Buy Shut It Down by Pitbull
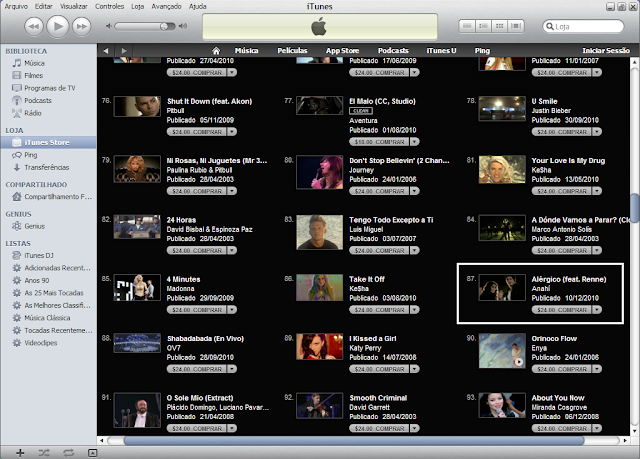The width and height of the screenshot is (640, 459). [x=197, y=132]
